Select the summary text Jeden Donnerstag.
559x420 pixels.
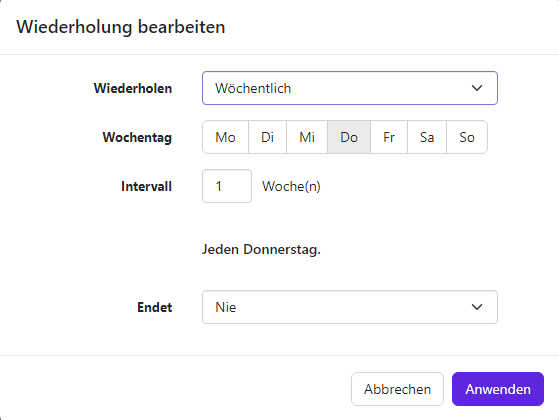tap(261, 249)
